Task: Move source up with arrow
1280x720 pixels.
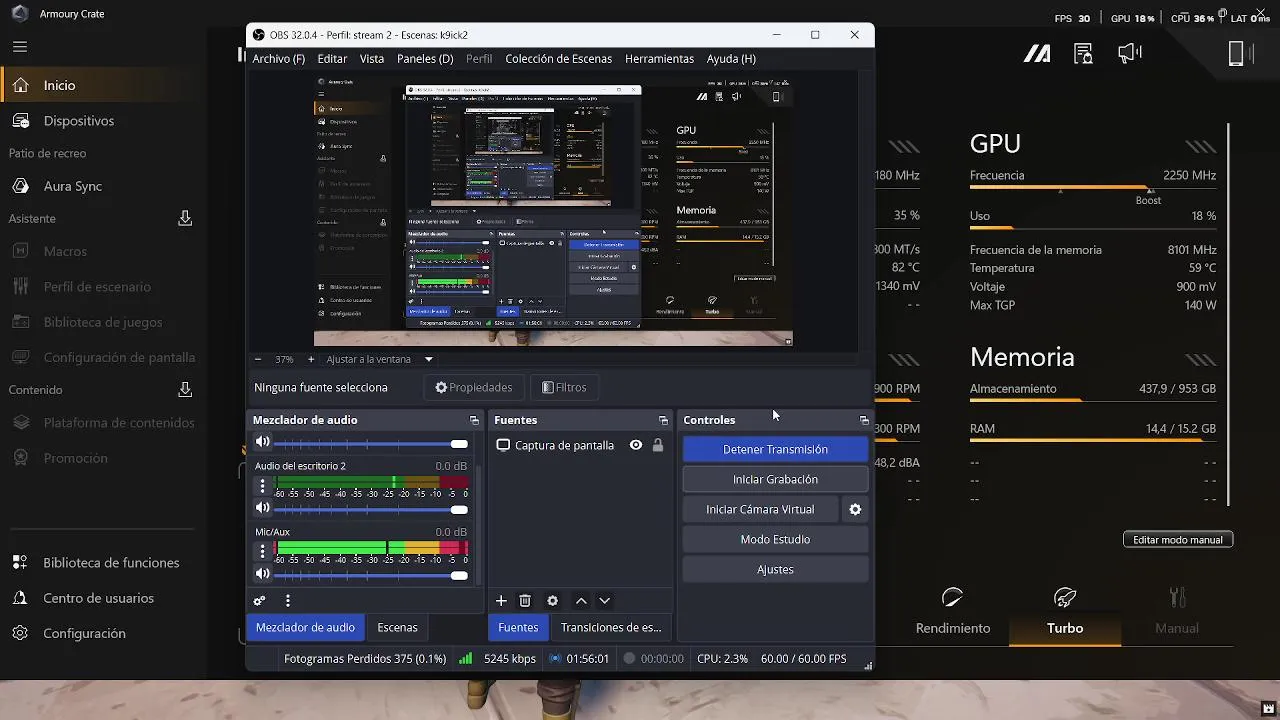Action: 581,601
